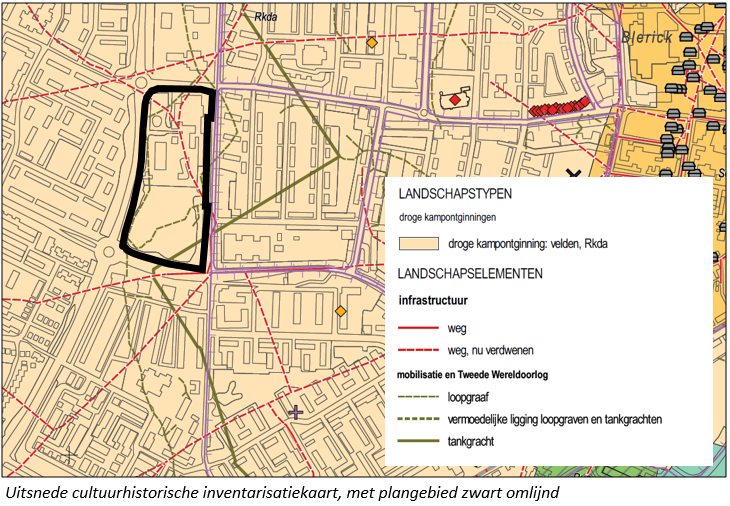Click the thick dashed 'vermoedelijke ligging' legend line
Screen dimensions: 730x506
(419, 419)
